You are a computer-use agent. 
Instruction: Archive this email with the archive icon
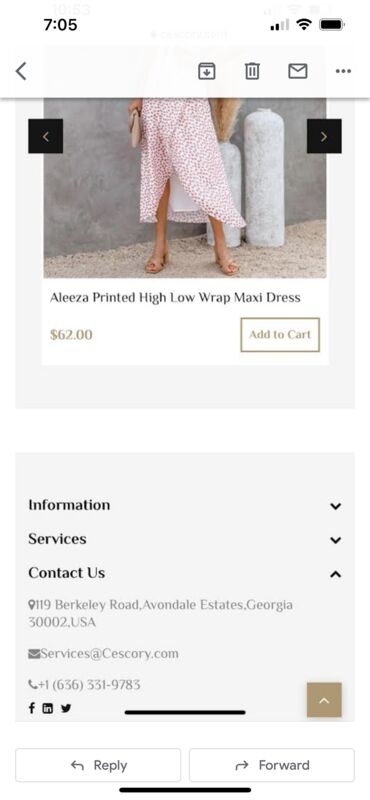coord(206,71)
